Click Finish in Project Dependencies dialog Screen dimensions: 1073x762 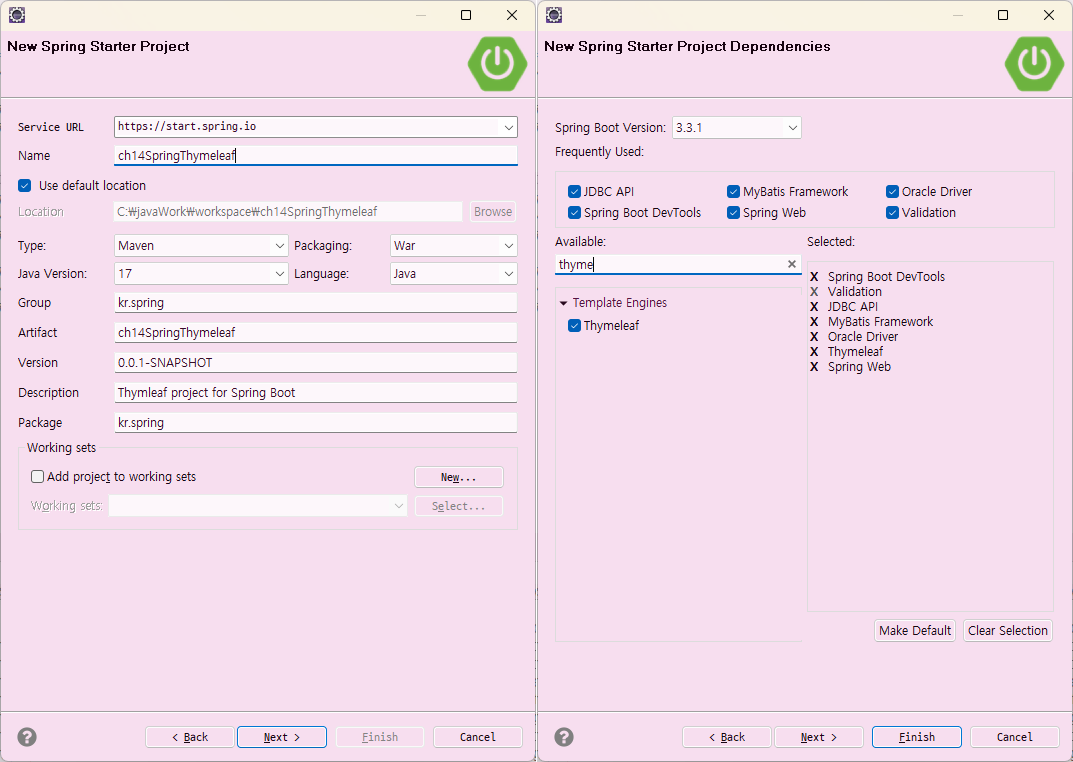tap(917, 737)
